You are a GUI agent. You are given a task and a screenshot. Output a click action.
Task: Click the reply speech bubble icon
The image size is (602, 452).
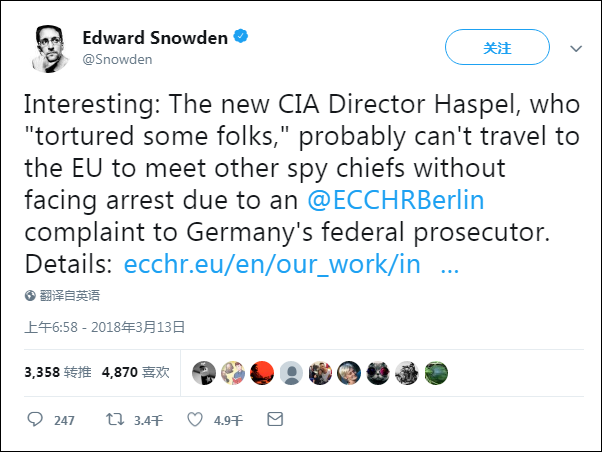point(35,420)
